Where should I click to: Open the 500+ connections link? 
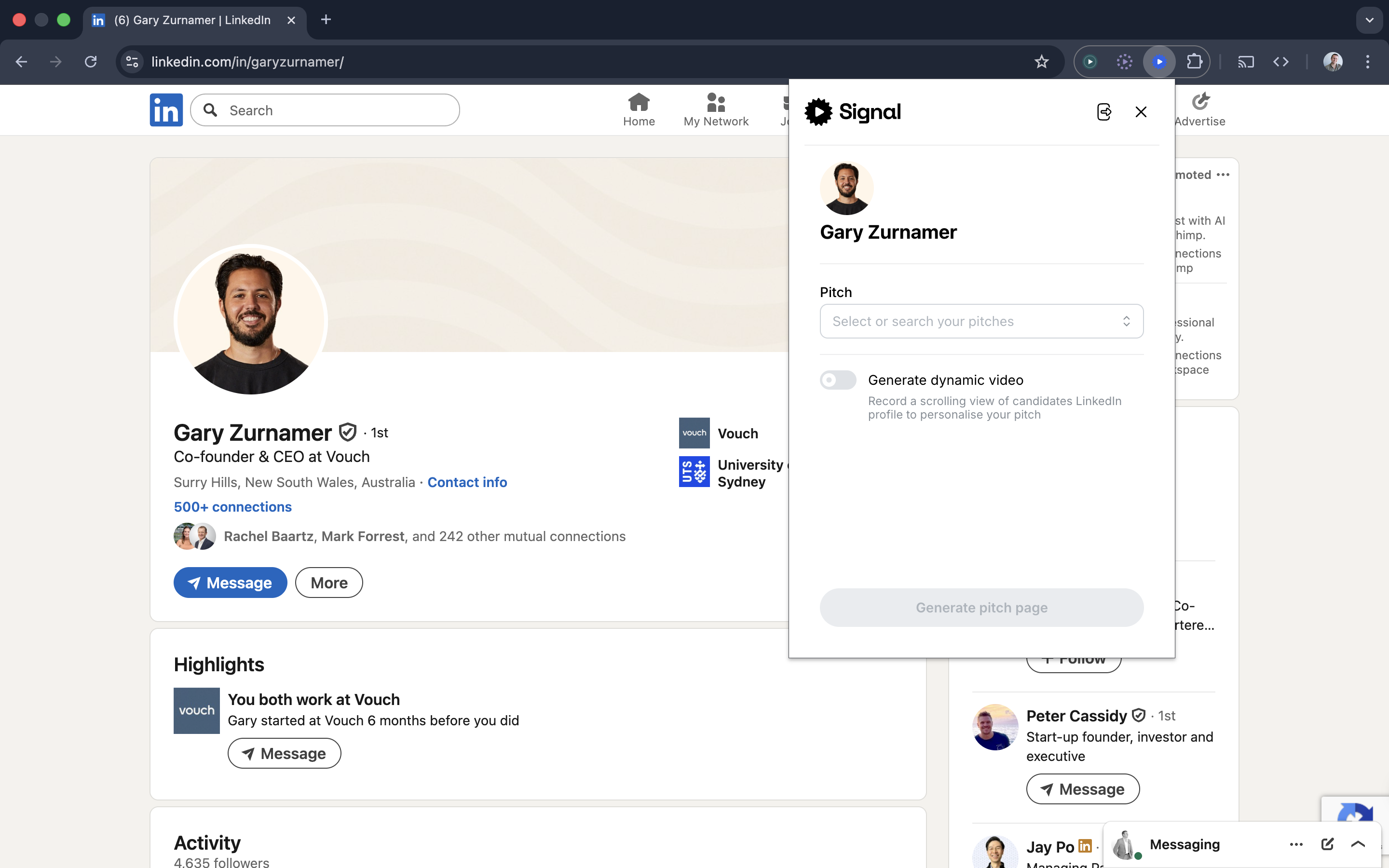[232, 507]
